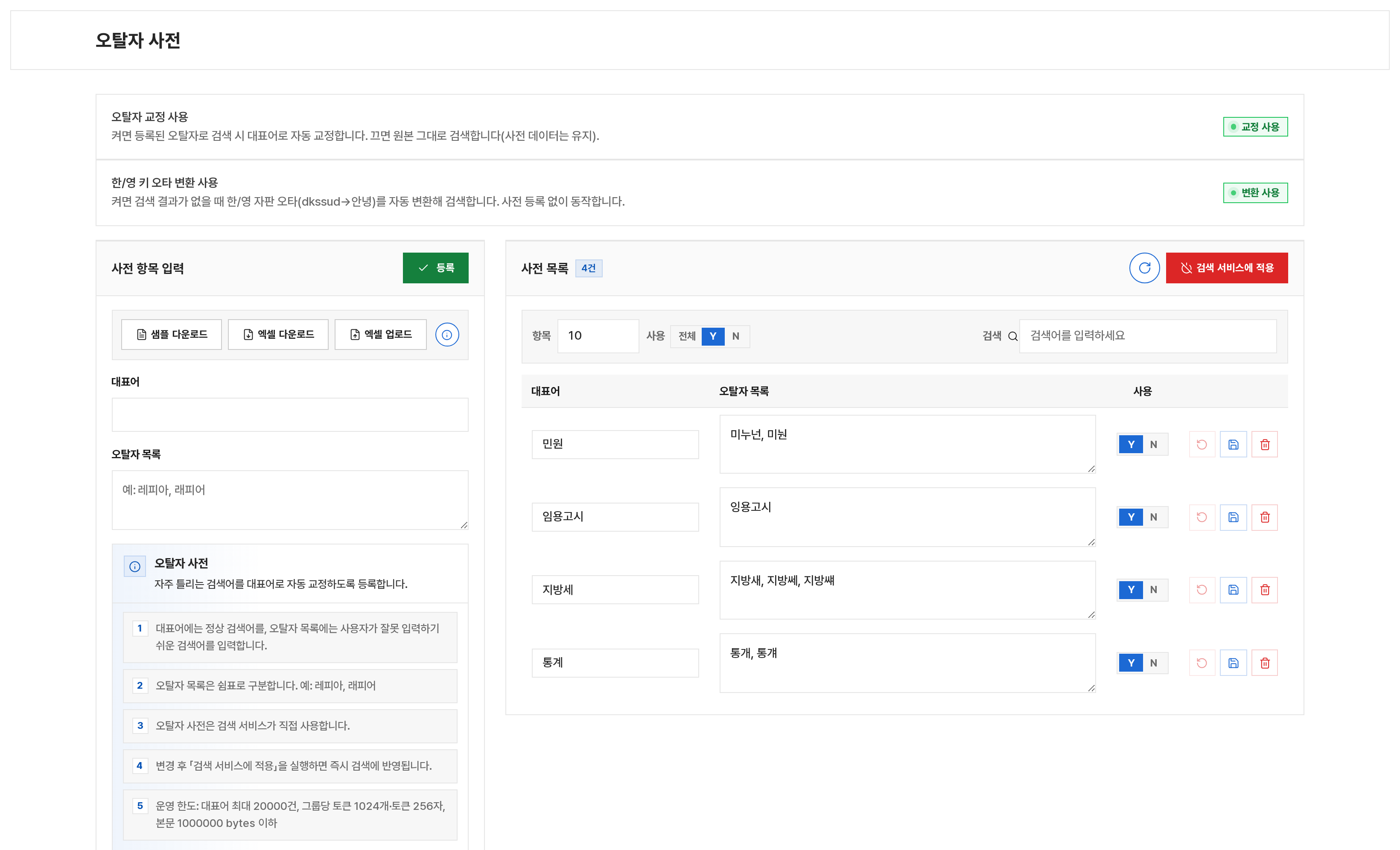The width and height of the screenshot is (1400, 850).
Task: Click the 검색어를 입력하세요 search field
Action: pos(1148,336)
